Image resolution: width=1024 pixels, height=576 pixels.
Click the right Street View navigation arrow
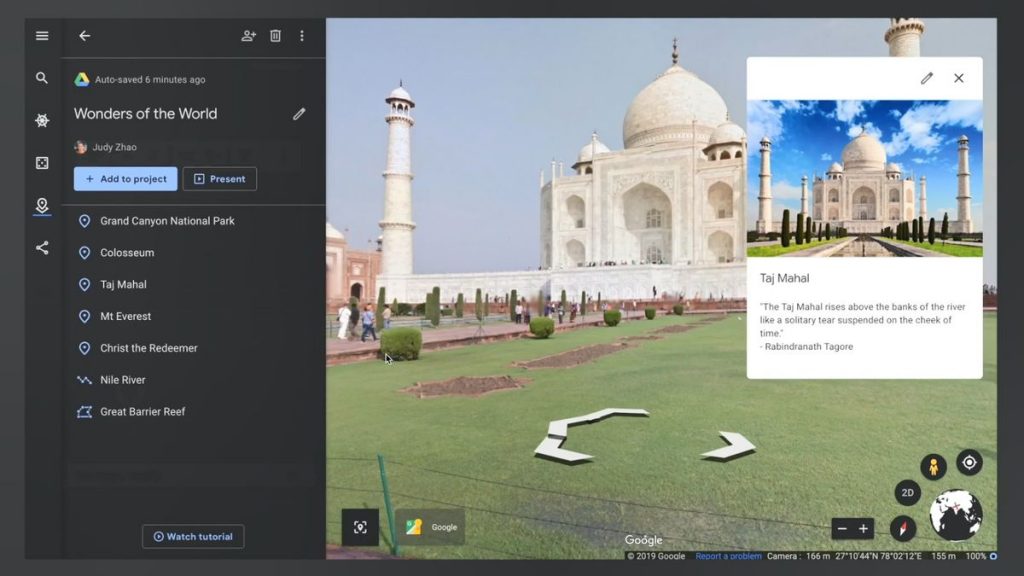click(729, 445)
